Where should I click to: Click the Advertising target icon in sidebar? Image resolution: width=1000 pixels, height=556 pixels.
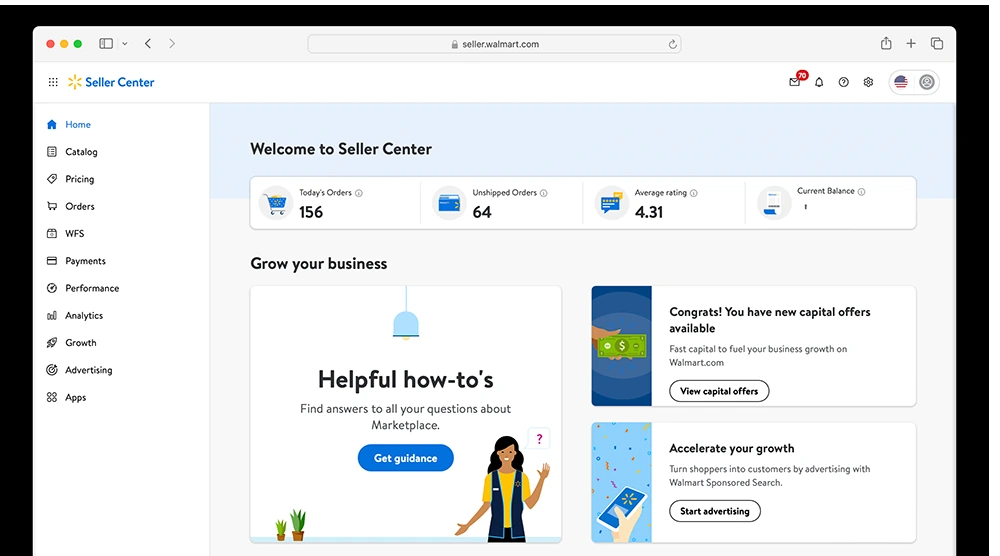click(x=52, y=370)
